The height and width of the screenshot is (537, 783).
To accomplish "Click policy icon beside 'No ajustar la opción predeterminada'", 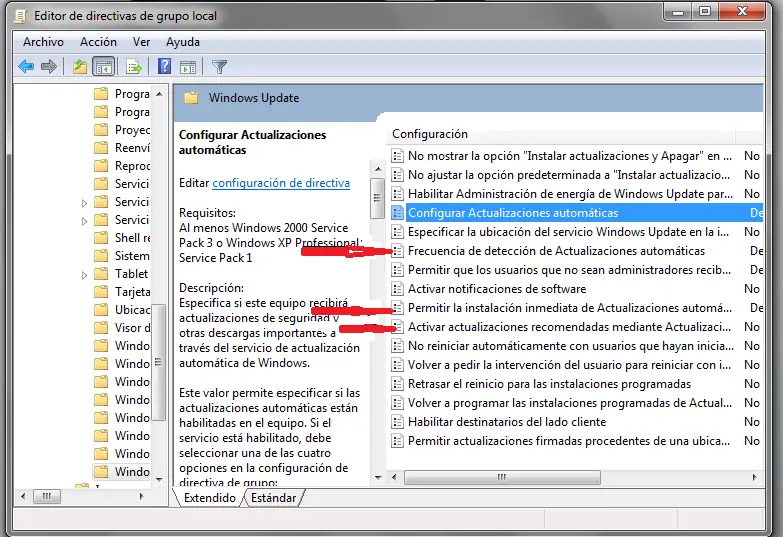I will point(397,175).
